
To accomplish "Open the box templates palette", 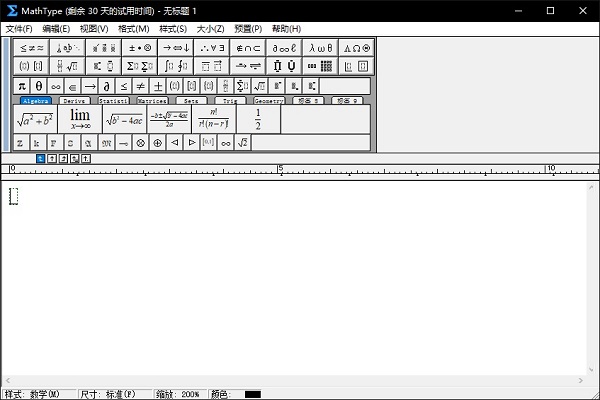I will pos(356,66).
